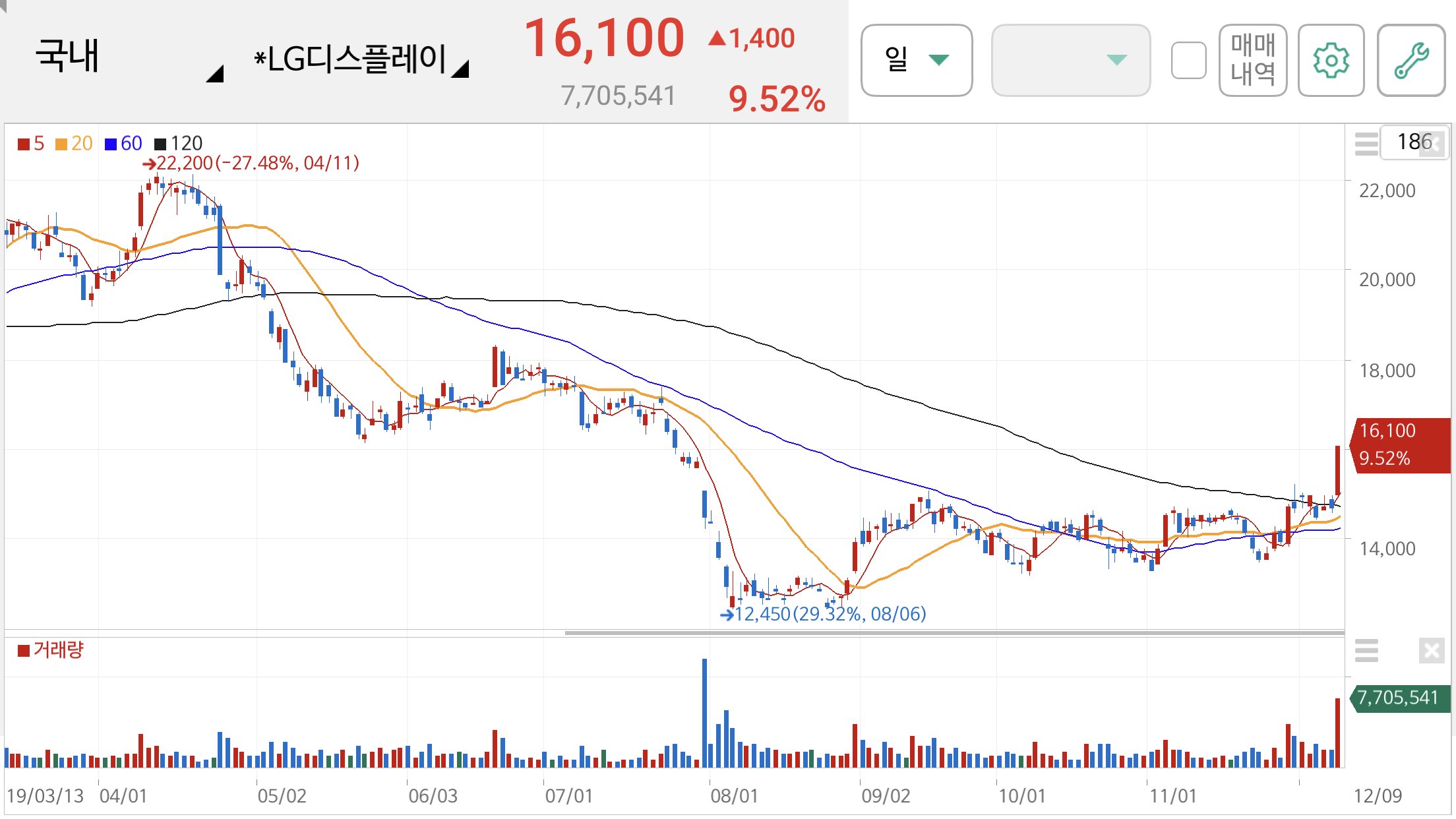The height and width of the screenshot is (819, 1456).
Task: Click the 14,000 price axis label
Action: click(1387, 549)
